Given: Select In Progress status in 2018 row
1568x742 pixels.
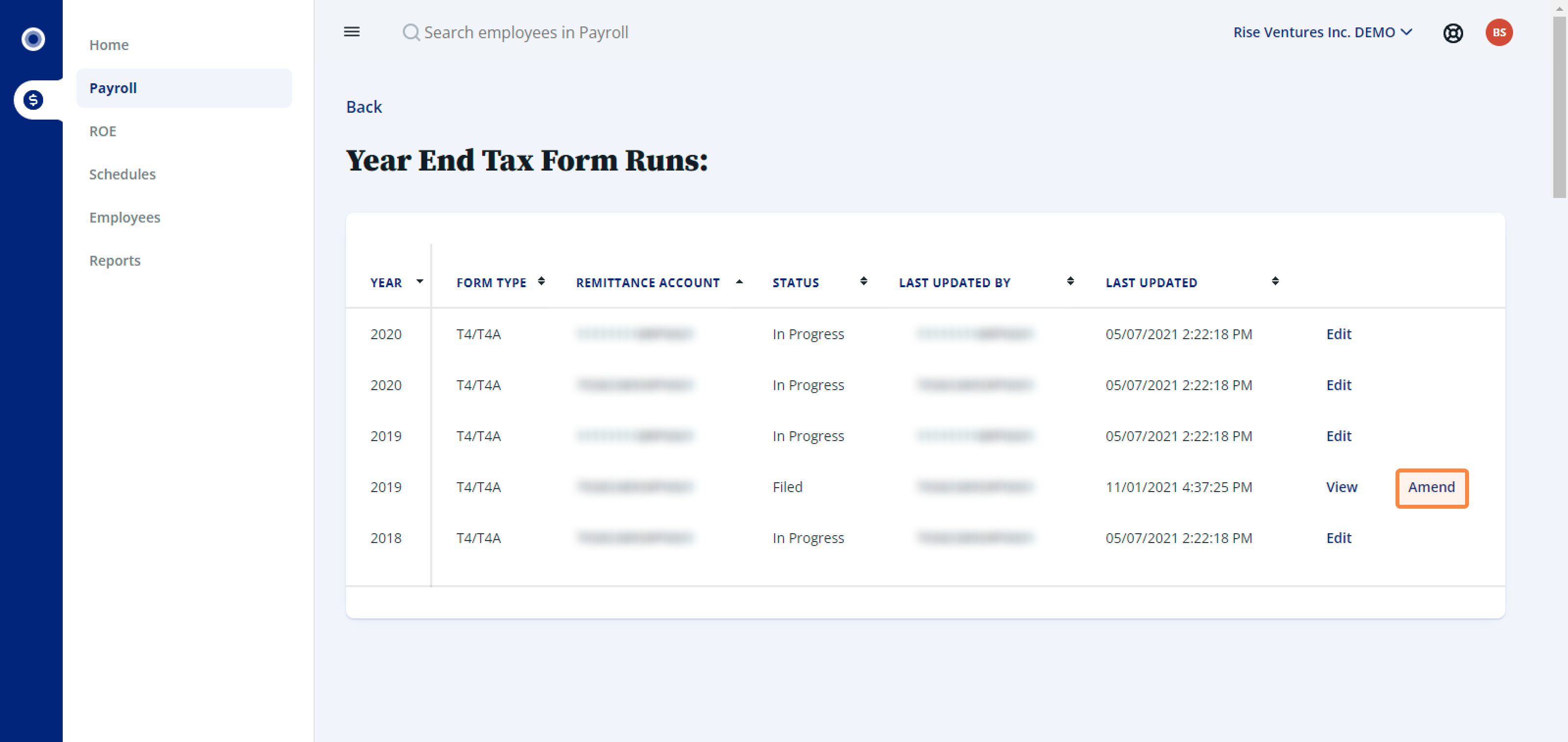Looking at the screenshot, I should coord(808,539).
